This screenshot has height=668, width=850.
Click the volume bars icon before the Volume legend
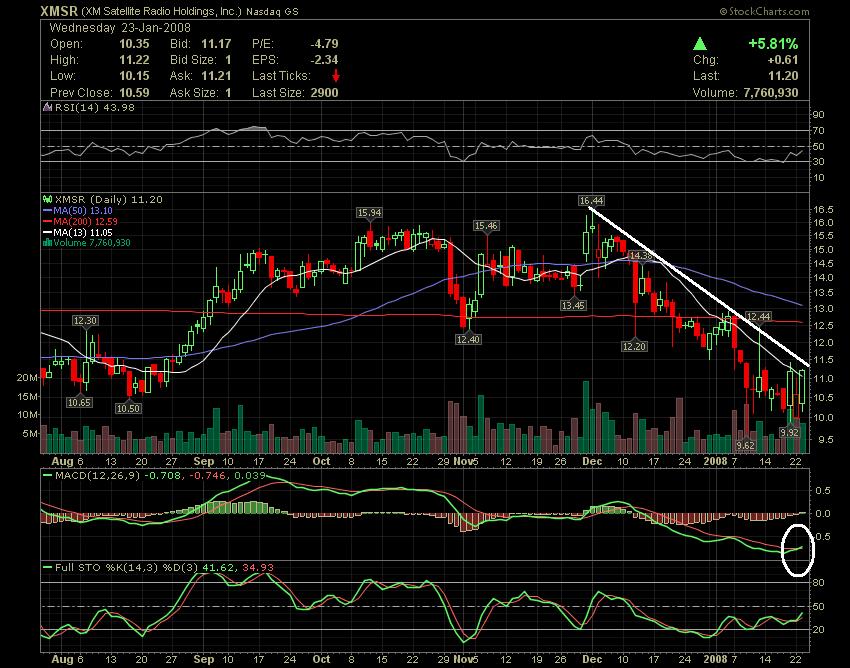pyautogui.click(x=47, y=243)
